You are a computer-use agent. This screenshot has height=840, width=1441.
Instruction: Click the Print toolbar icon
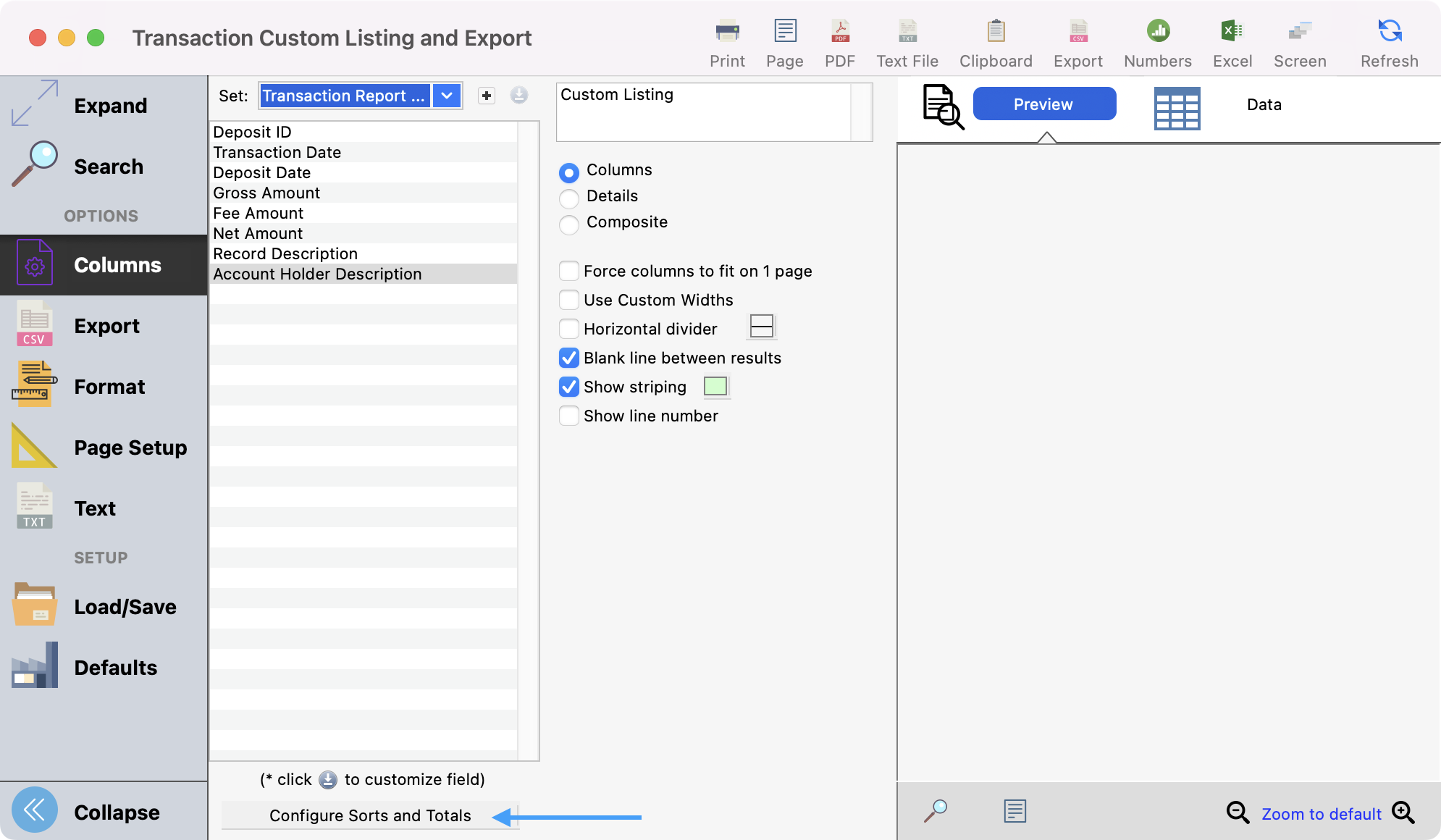coord(727,32)
